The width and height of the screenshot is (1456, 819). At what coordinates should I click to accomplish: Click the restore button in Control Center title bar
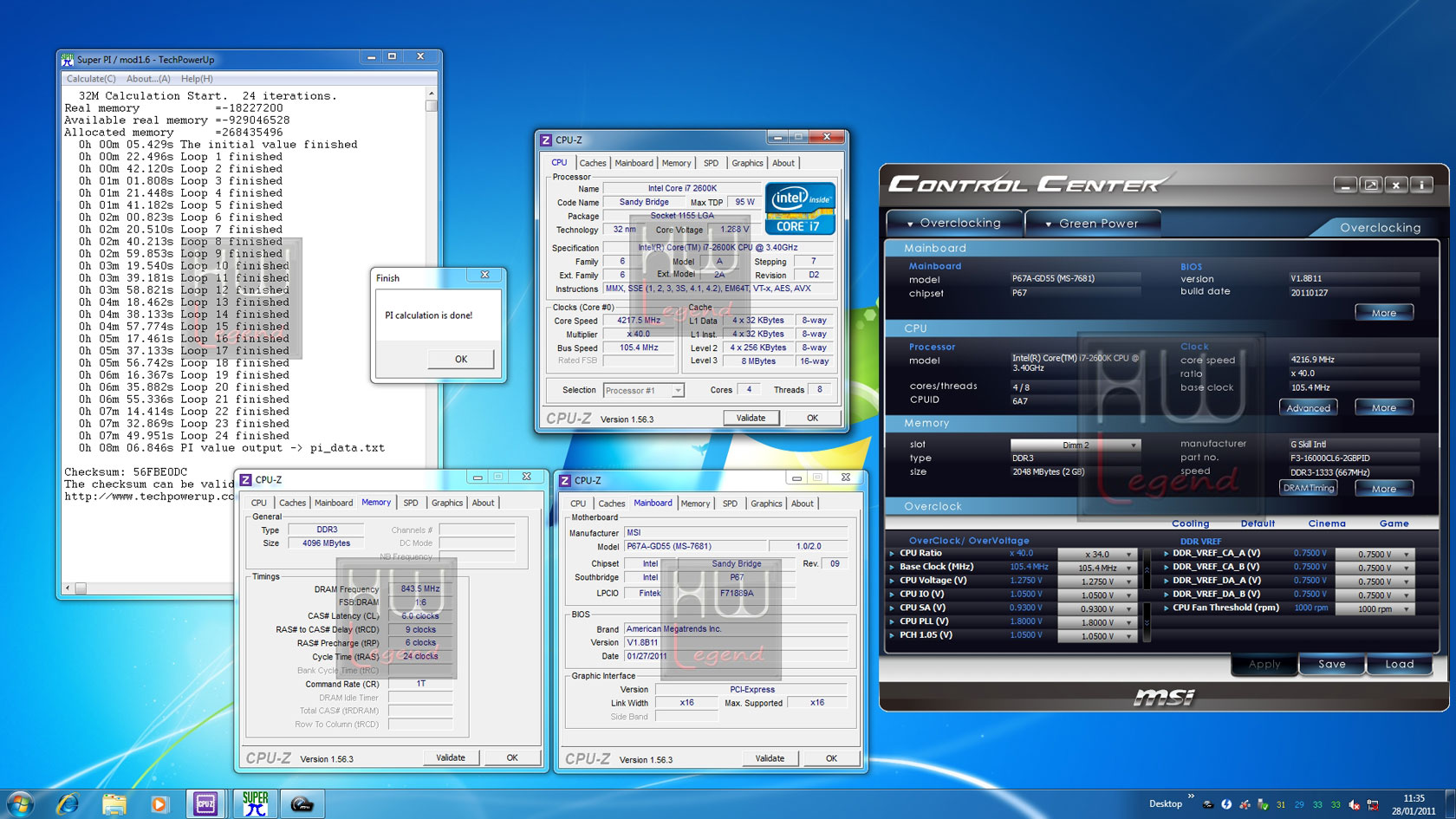[1371, 185]
